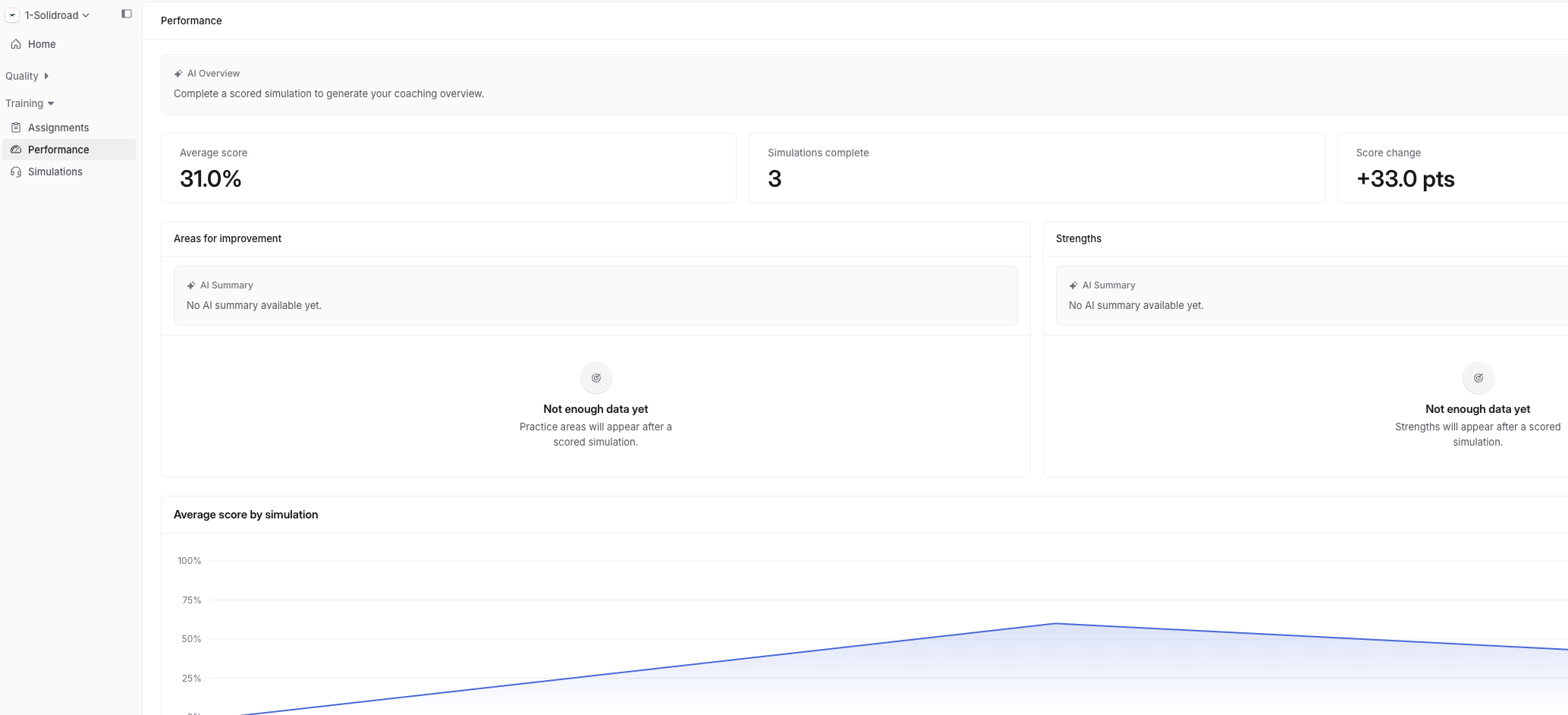Image resolution: width=1568 pixels, height=715 pixels.
Task: Click the Assignments clipboard icon
Action: coord(16,128)
